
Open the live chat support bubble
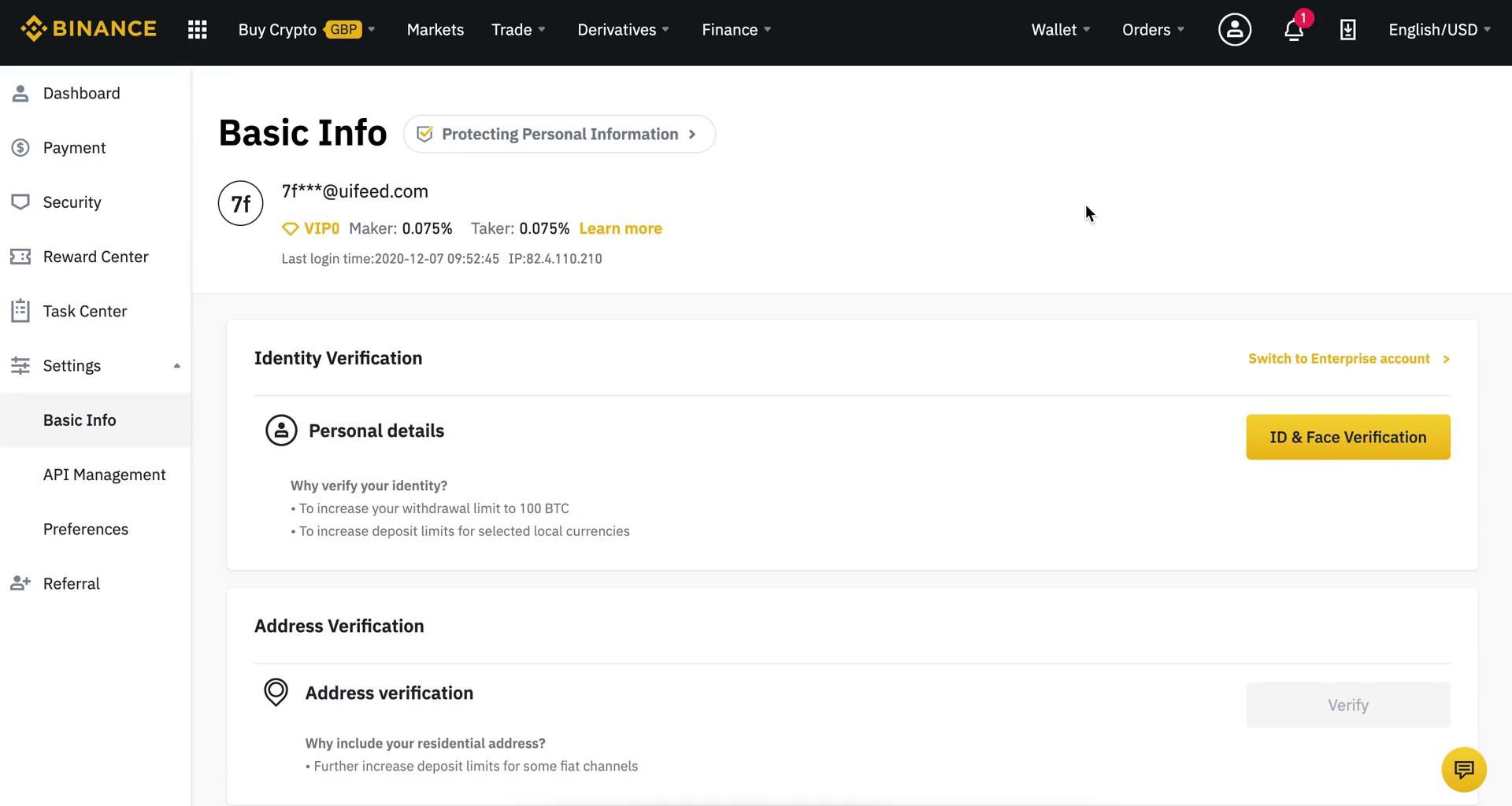1464,769
